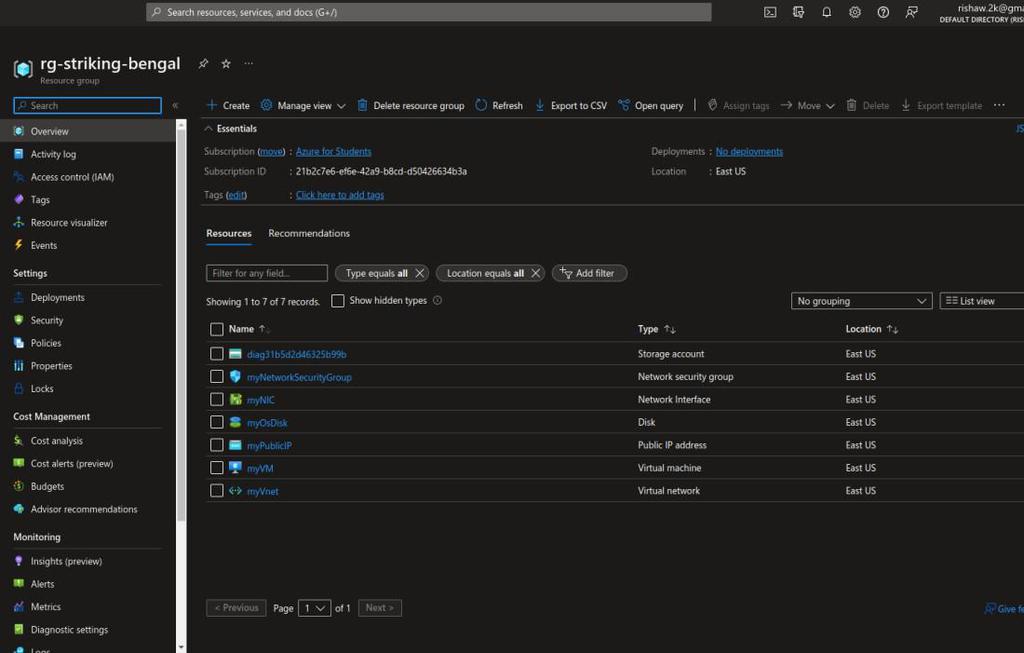
Task: Open the No grouping dropdown
Action: coord(862,301)
